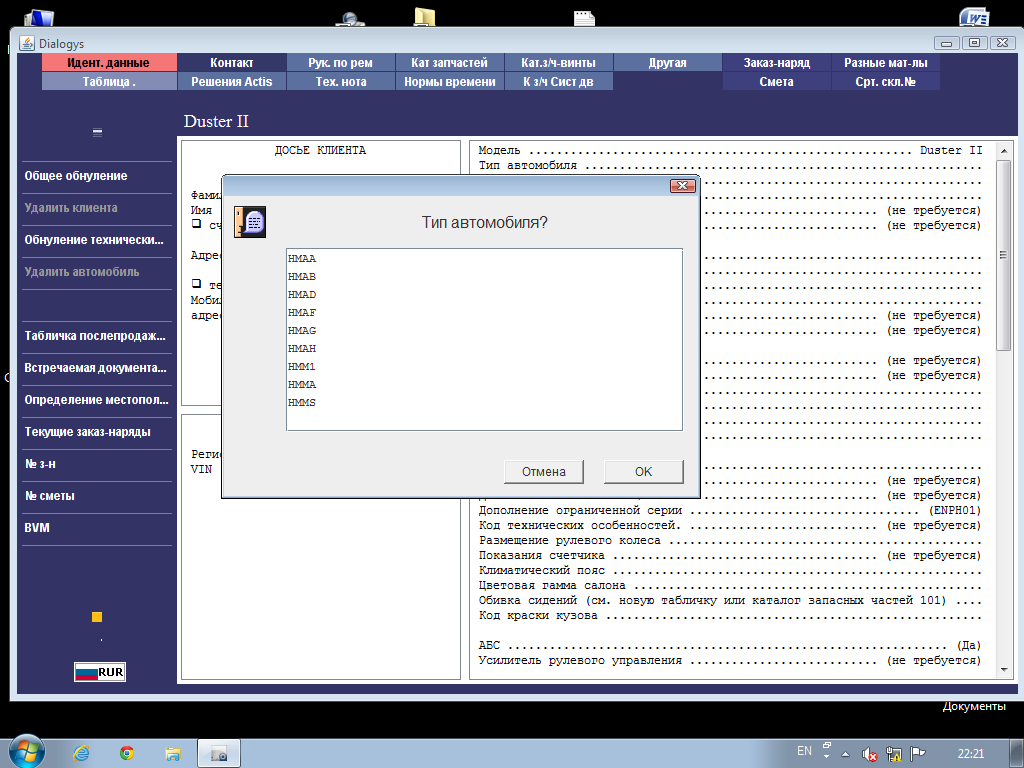Click the EN language indicator
Screen dimensions: 1024x768
805,751
